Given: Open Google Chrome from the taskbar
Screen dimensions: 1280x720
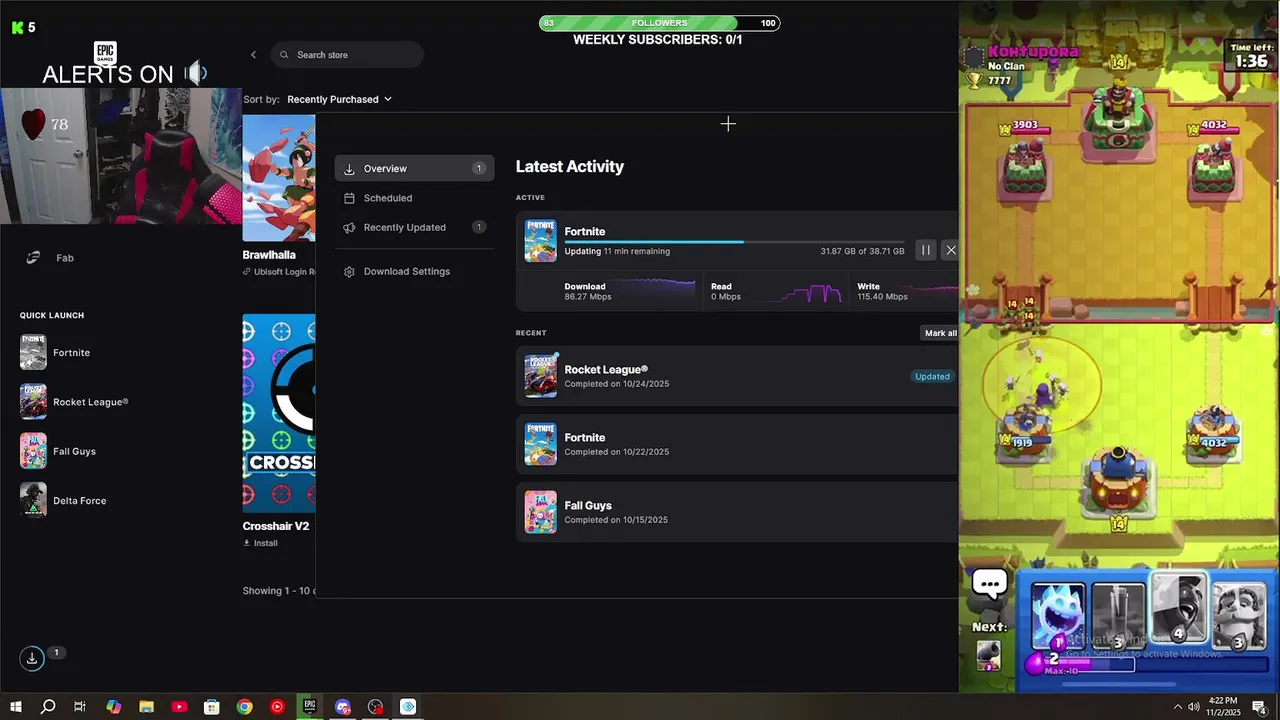Looking at the screenshot, I should [244, 707].
